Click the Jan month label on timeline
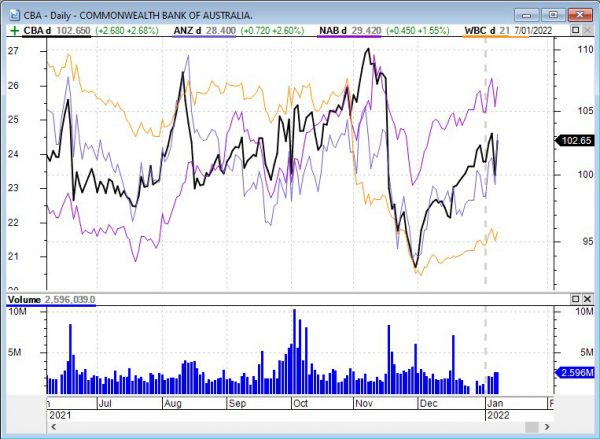 495,403
